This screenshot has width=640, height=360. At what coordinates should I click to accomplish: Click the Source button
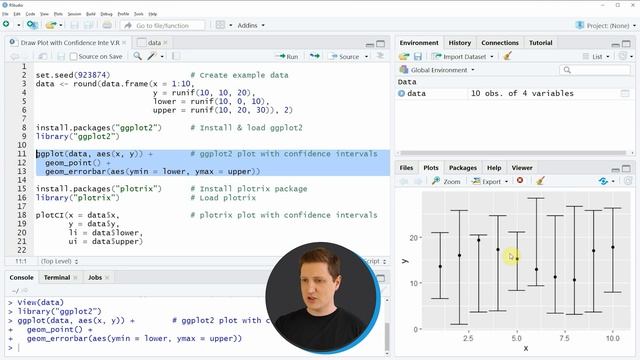point(345,56)
